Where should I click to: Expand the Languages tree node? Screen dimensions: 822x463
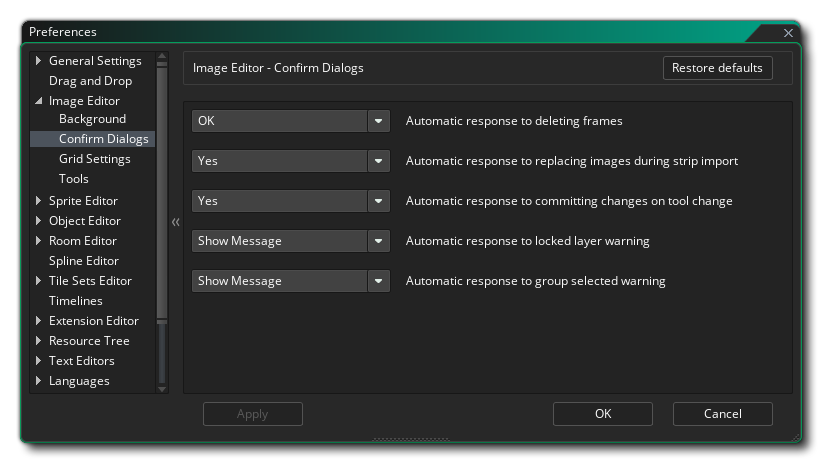[x=39, y=381]
